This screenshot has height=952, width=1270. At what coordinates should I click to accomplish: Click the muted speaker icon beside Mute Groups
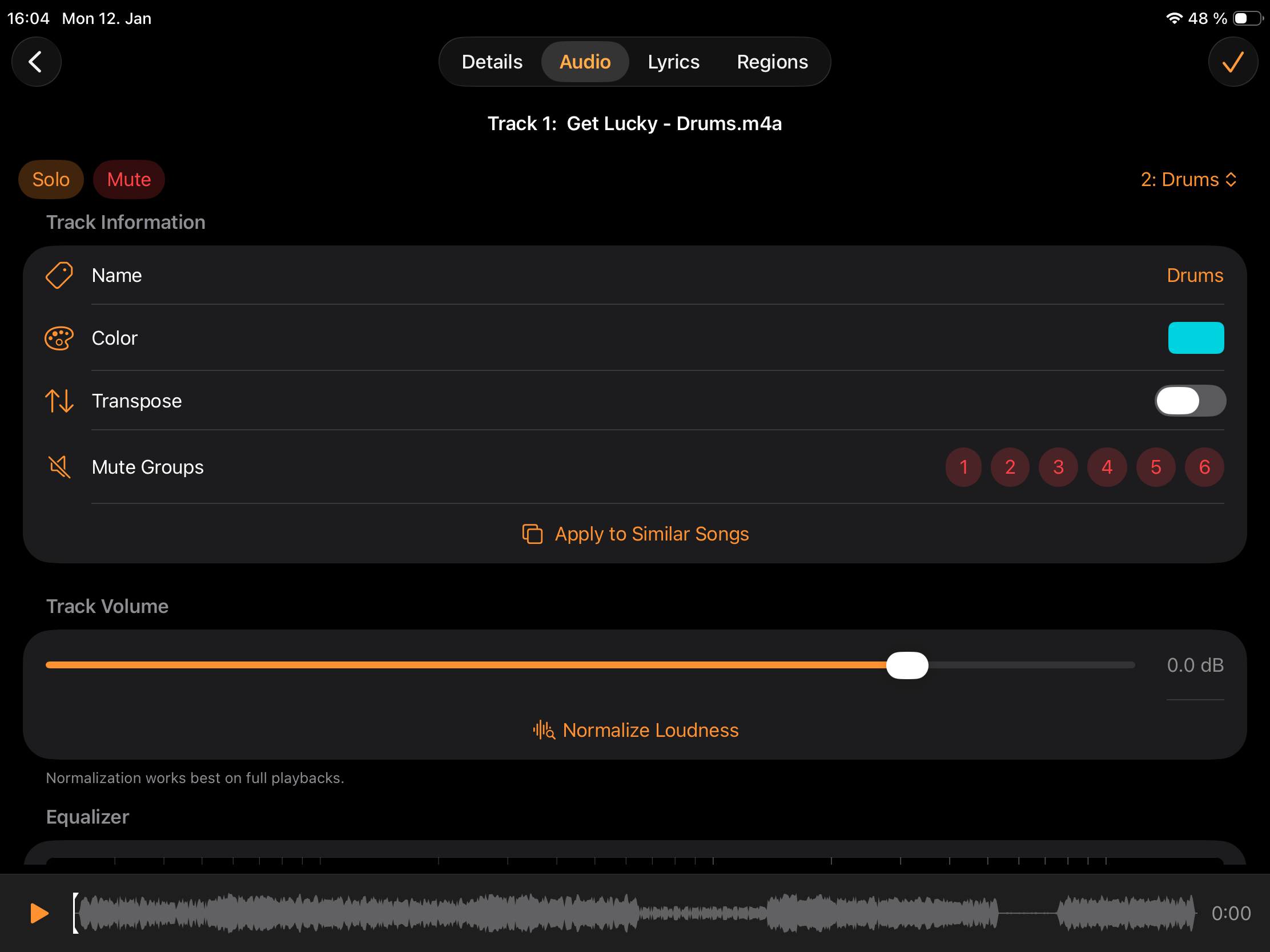coord(58,466)
